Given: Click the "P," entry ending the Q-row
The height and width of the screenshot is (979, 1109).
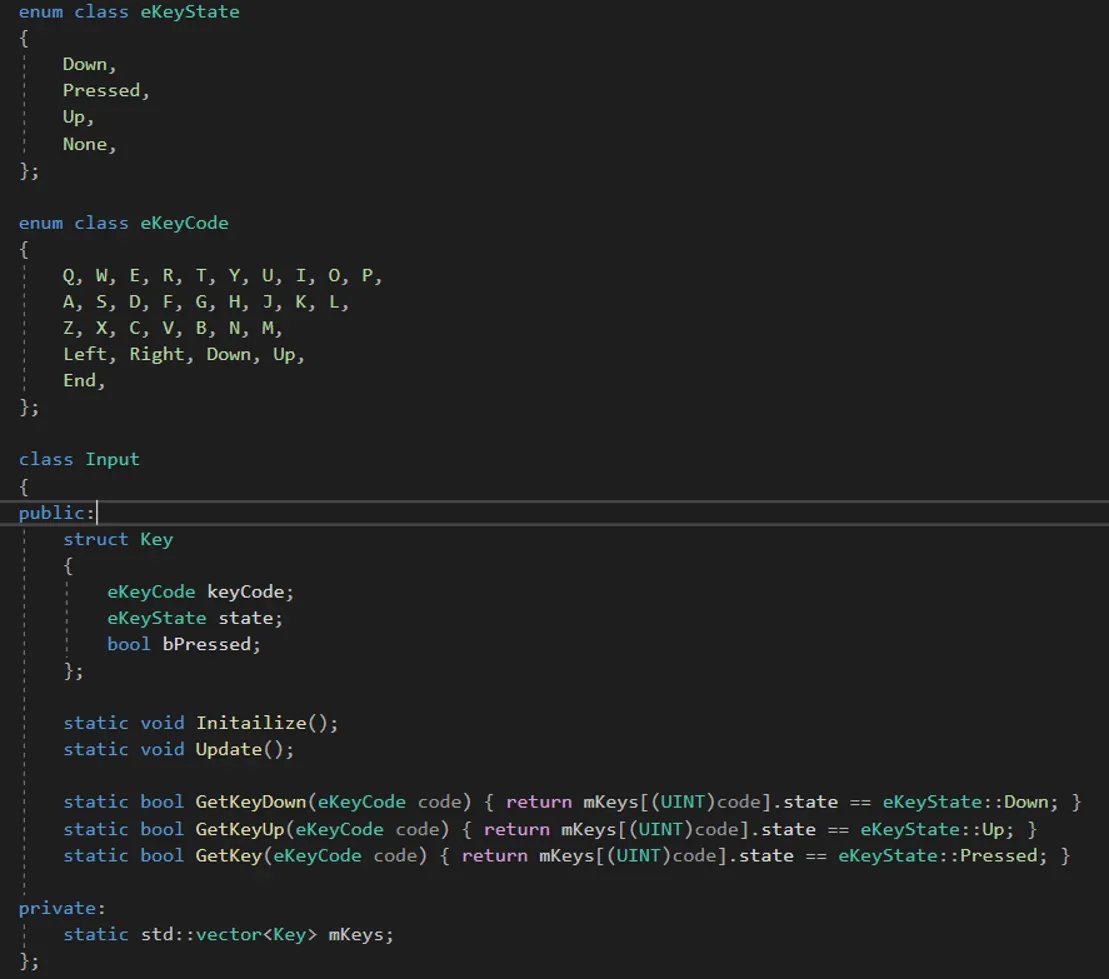Looking at the screenshot, I should pyautogui.click(x=371, y=276).
